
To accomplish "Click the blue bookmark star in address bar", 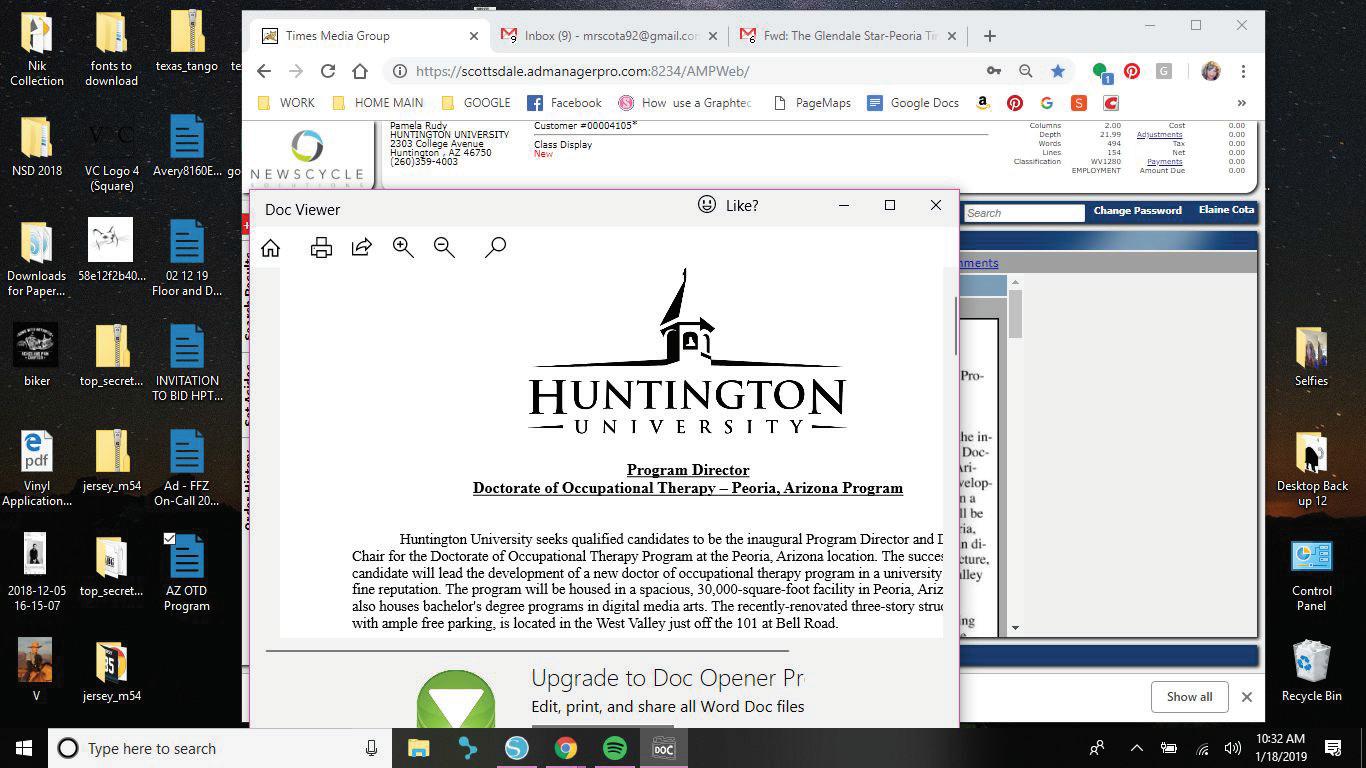I will click(x=1057, y=71).
